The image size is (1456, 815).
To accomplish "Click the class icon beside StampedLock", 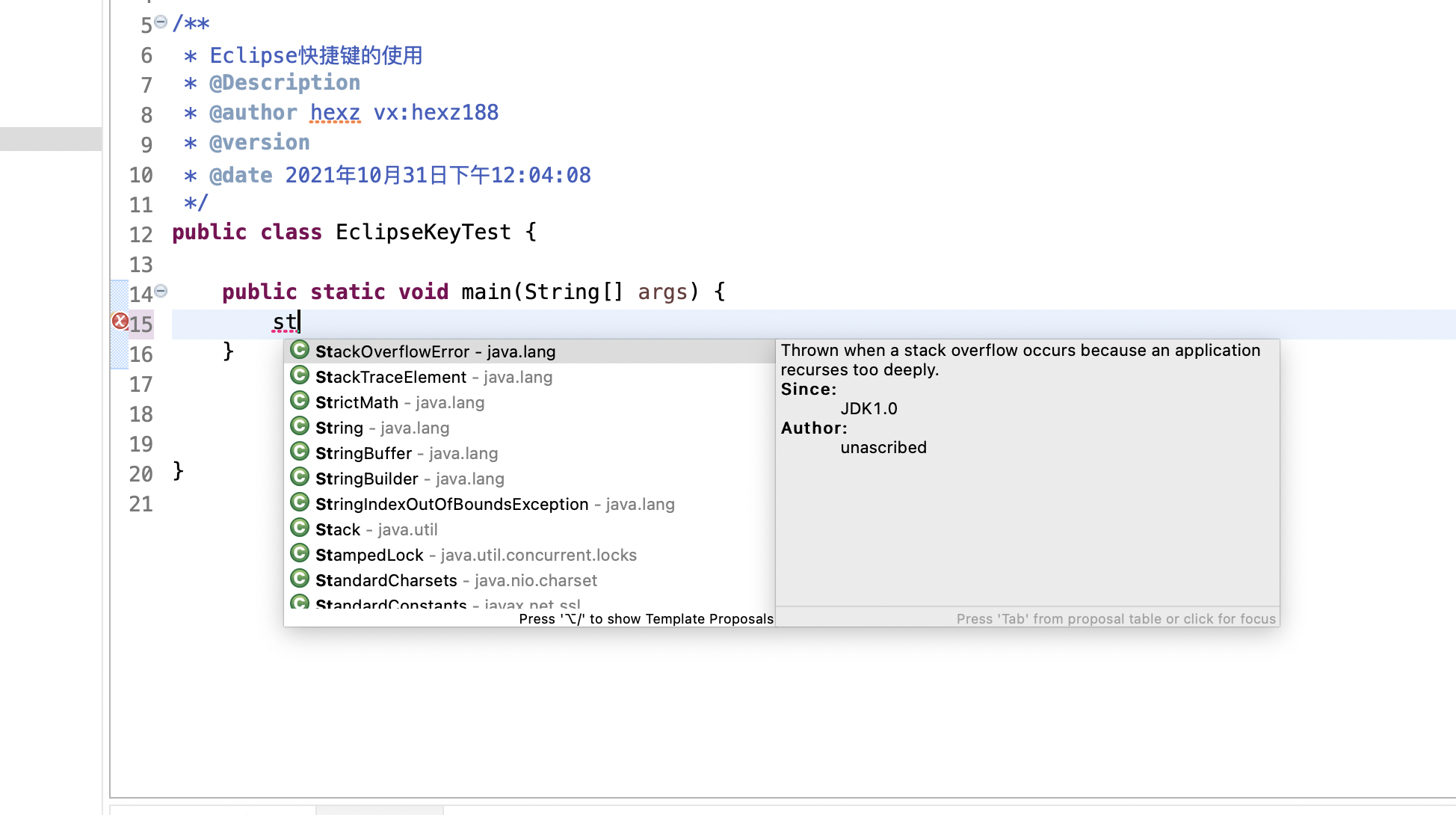I will click(300, 553).
